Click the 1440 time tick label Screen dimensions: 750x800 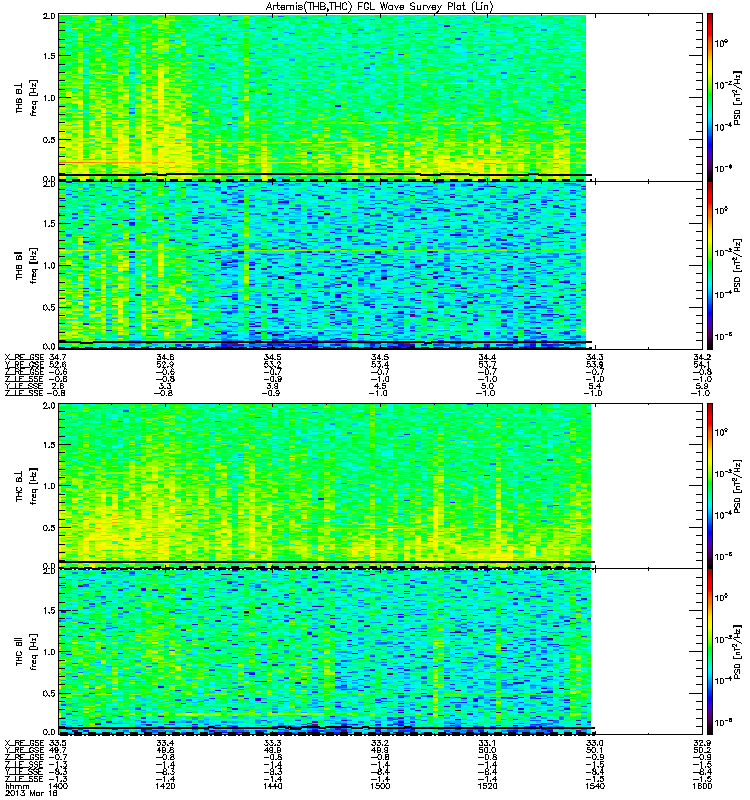[272, 786]
